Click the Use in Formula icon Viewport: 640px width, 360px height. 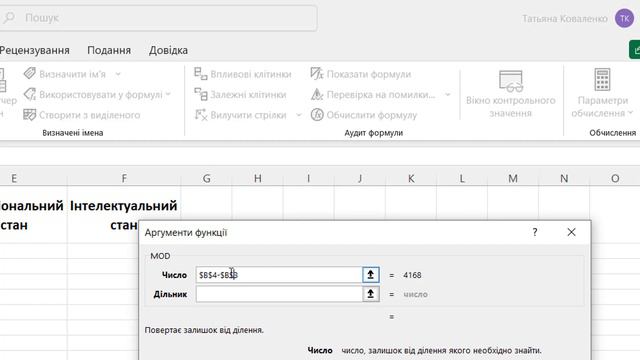click(29, 94)
